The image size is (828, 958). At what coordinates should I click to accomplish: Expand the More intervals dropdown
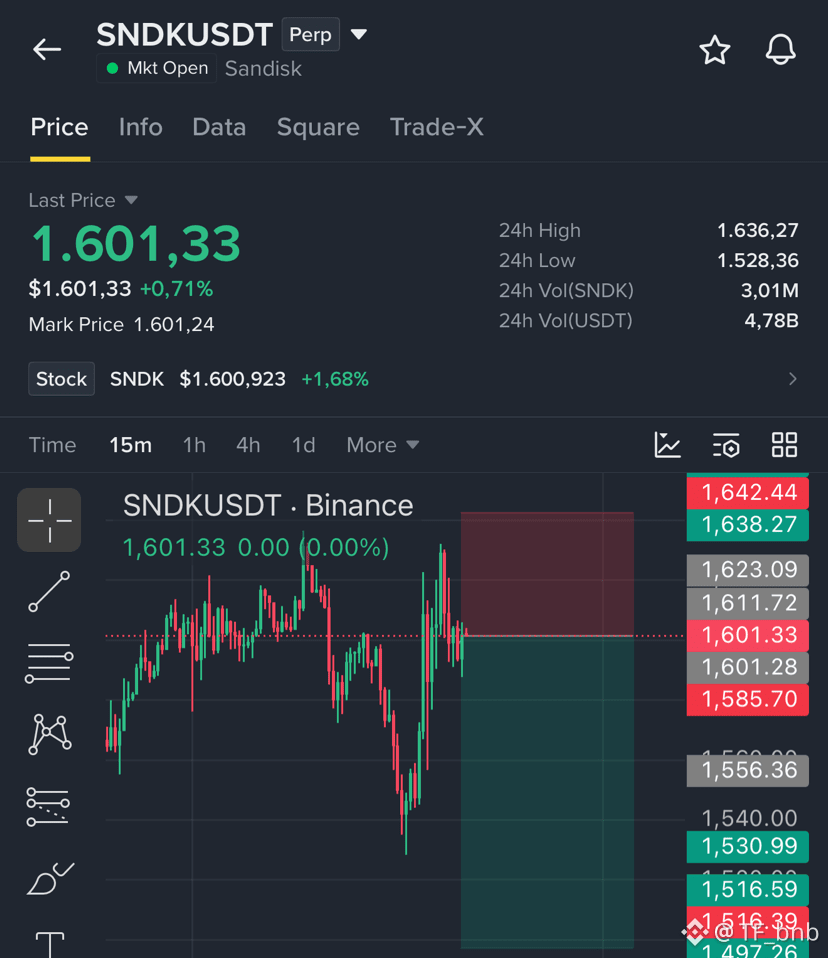(x=383, y=445)
